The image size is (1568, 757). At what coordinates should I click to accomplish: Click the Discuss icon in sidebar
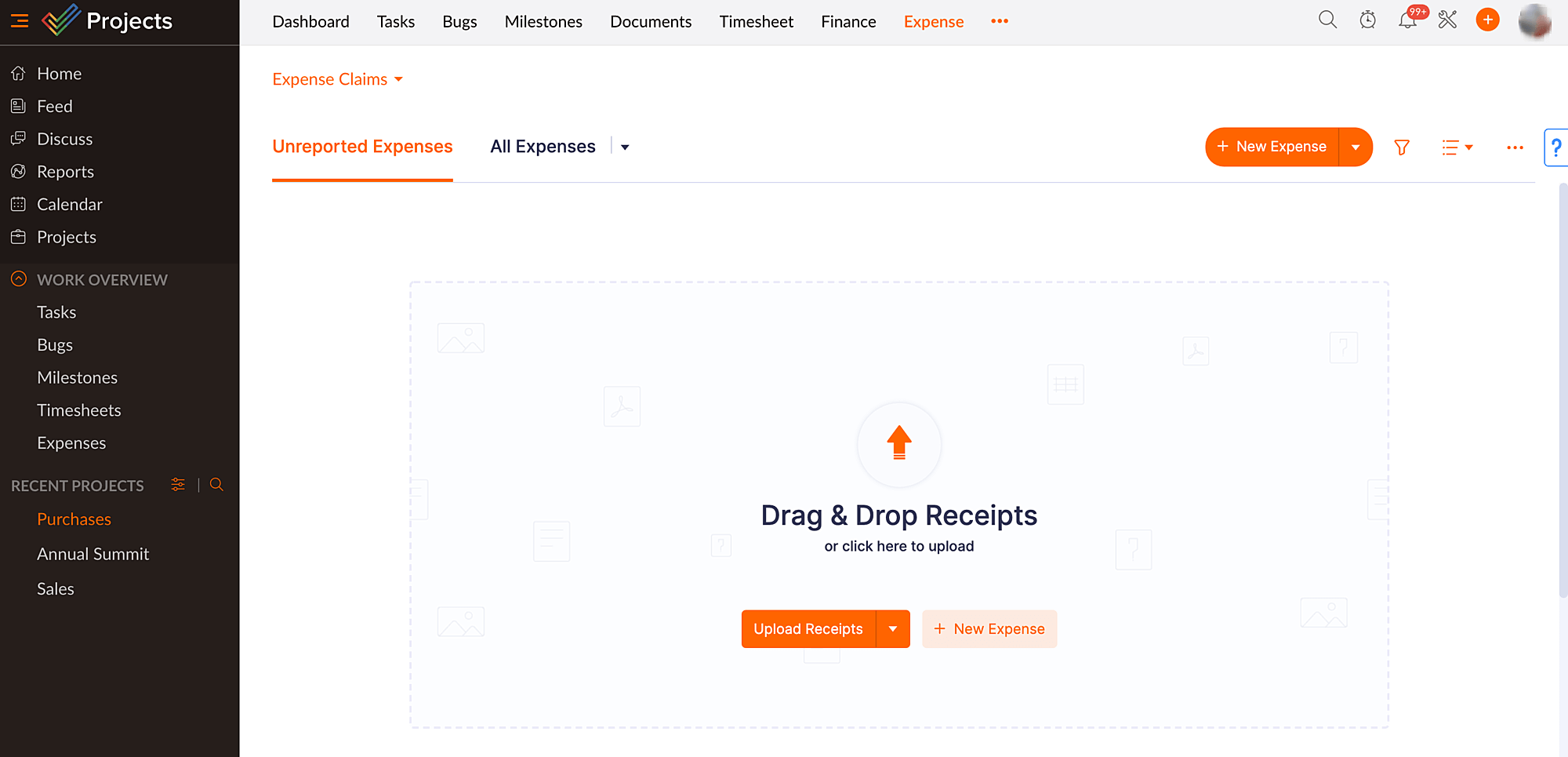click(19, 139)
